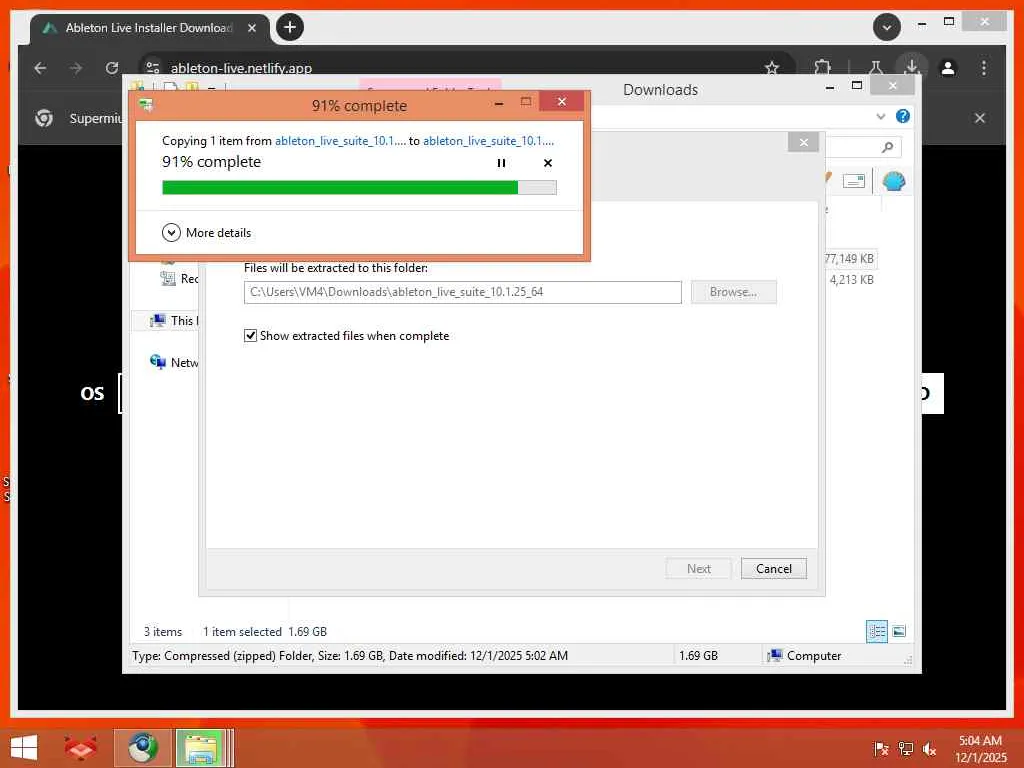Viewport: 1024px width, 768px height.
Task: Click the muted volume tray icon
Action: [x=929, y=749]
